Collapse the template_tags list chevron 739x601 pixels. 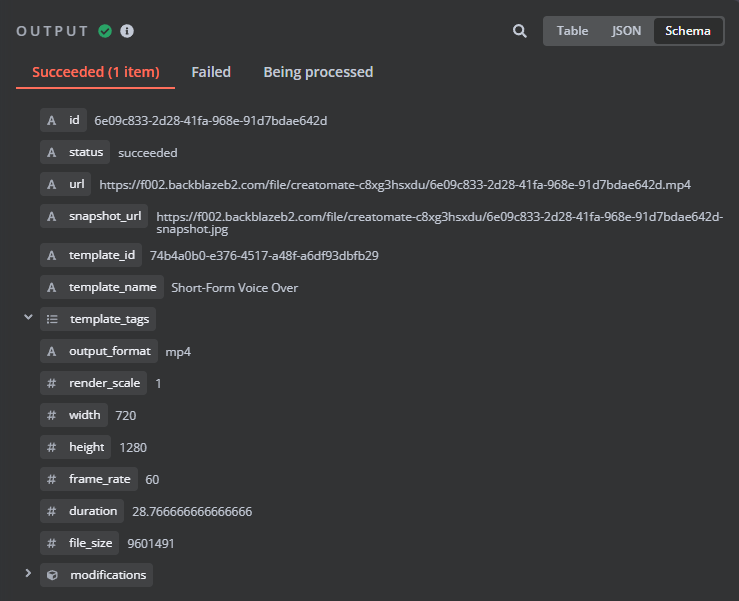(x=28, y=317)
